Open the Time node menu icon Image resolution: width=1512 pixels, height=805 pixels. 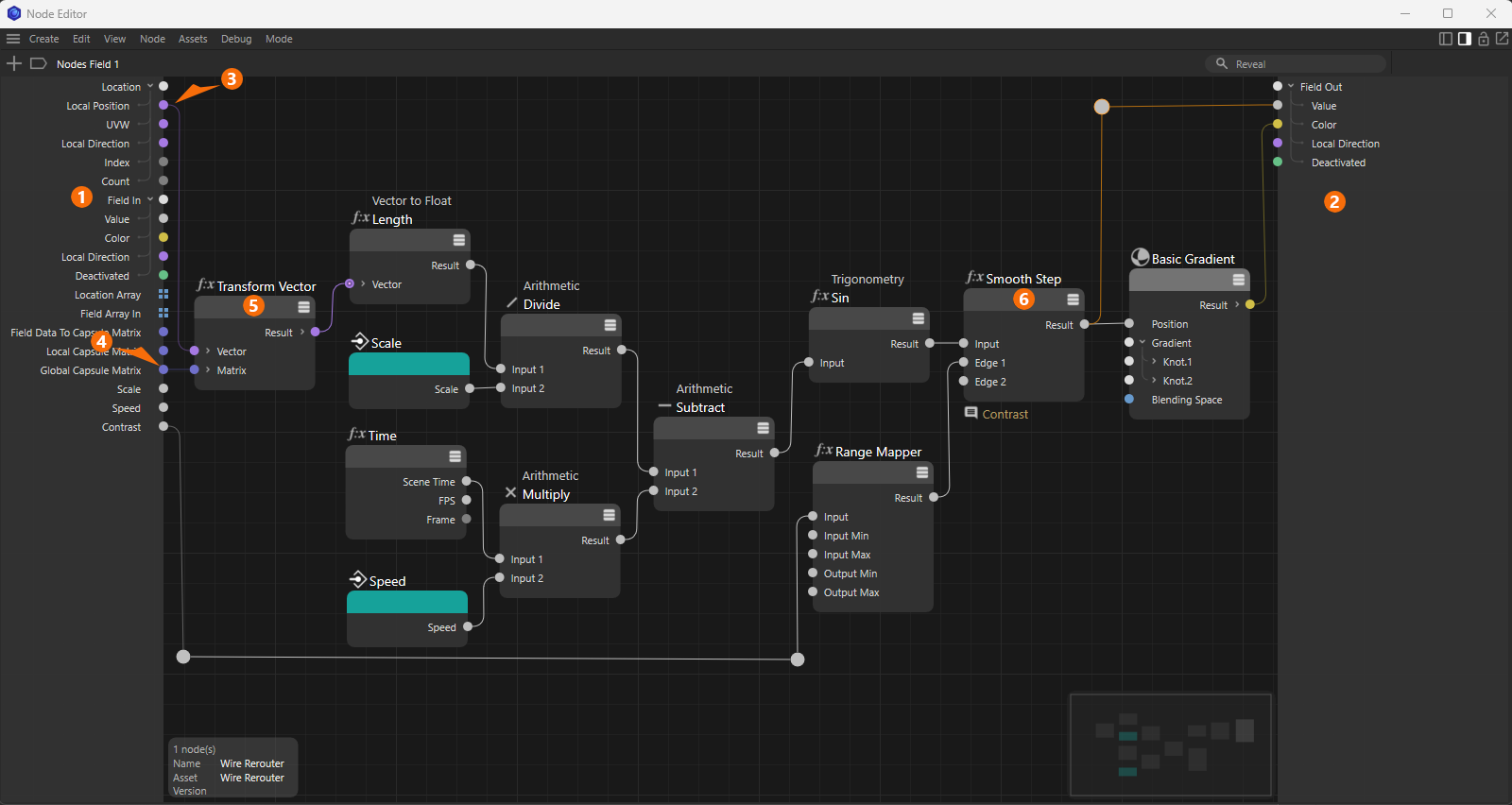click(x=455, y=456)
